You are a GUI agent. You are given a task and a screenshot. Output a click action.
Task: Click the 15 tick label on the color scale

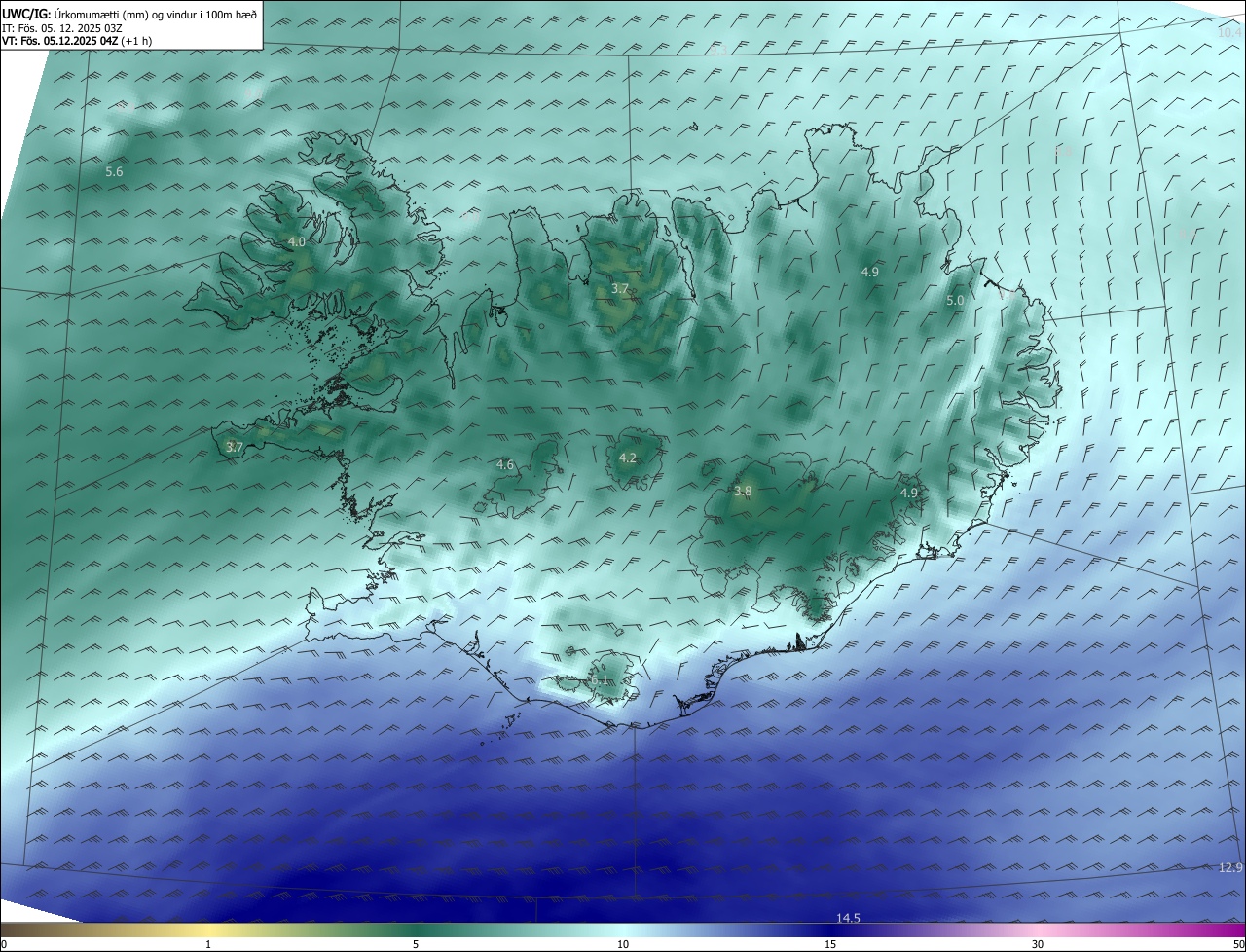pos(830,944)
